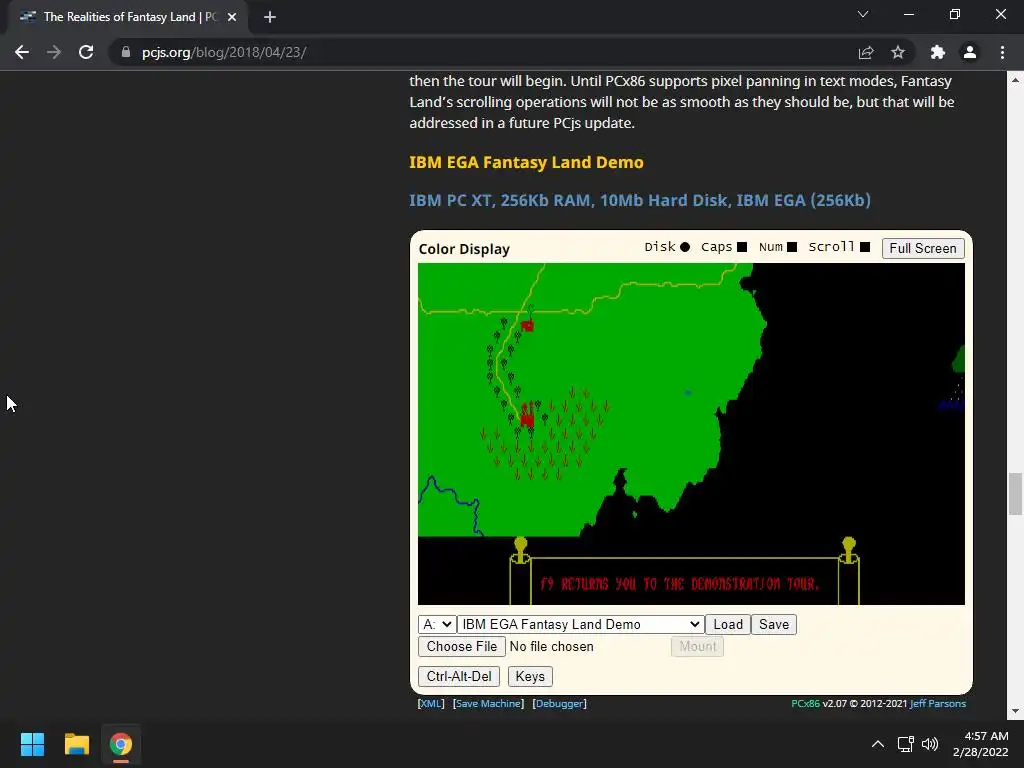Viewport: 1024px width, 768px height.
Task: Click the browser forward arrow
Action: point(54,52)
